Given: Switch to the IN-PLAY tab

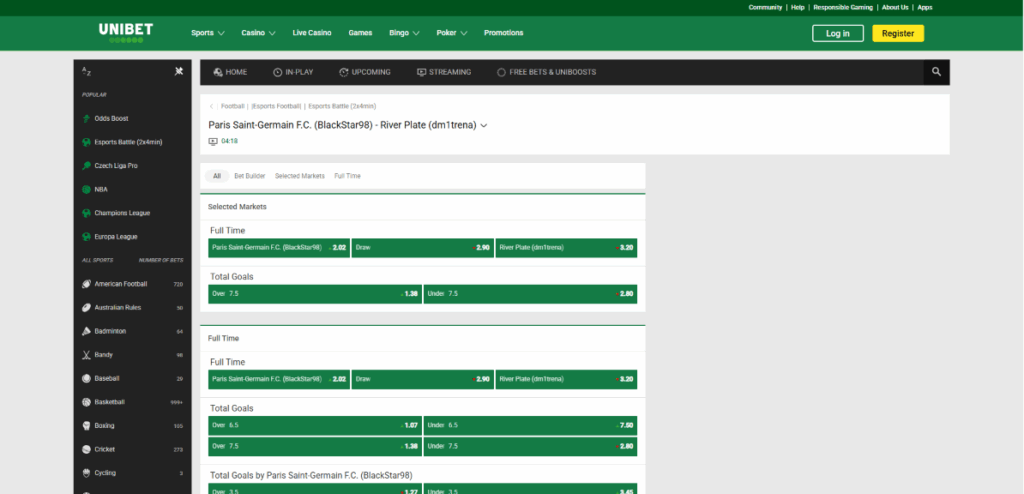Looking at the screenshot, I should [x=292, y=72].
